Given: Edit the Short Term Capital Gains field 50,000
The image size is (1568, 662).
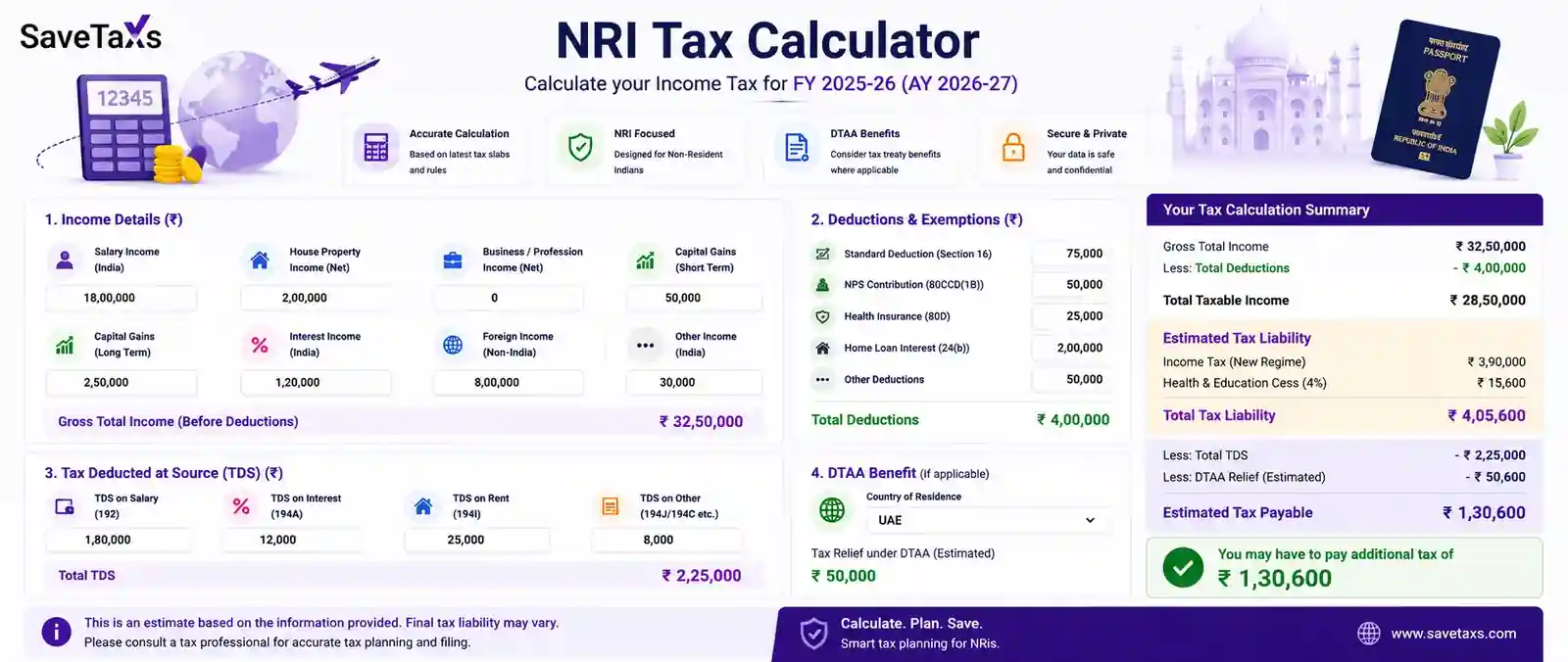Looking at the screenshot, I should 694,298.
